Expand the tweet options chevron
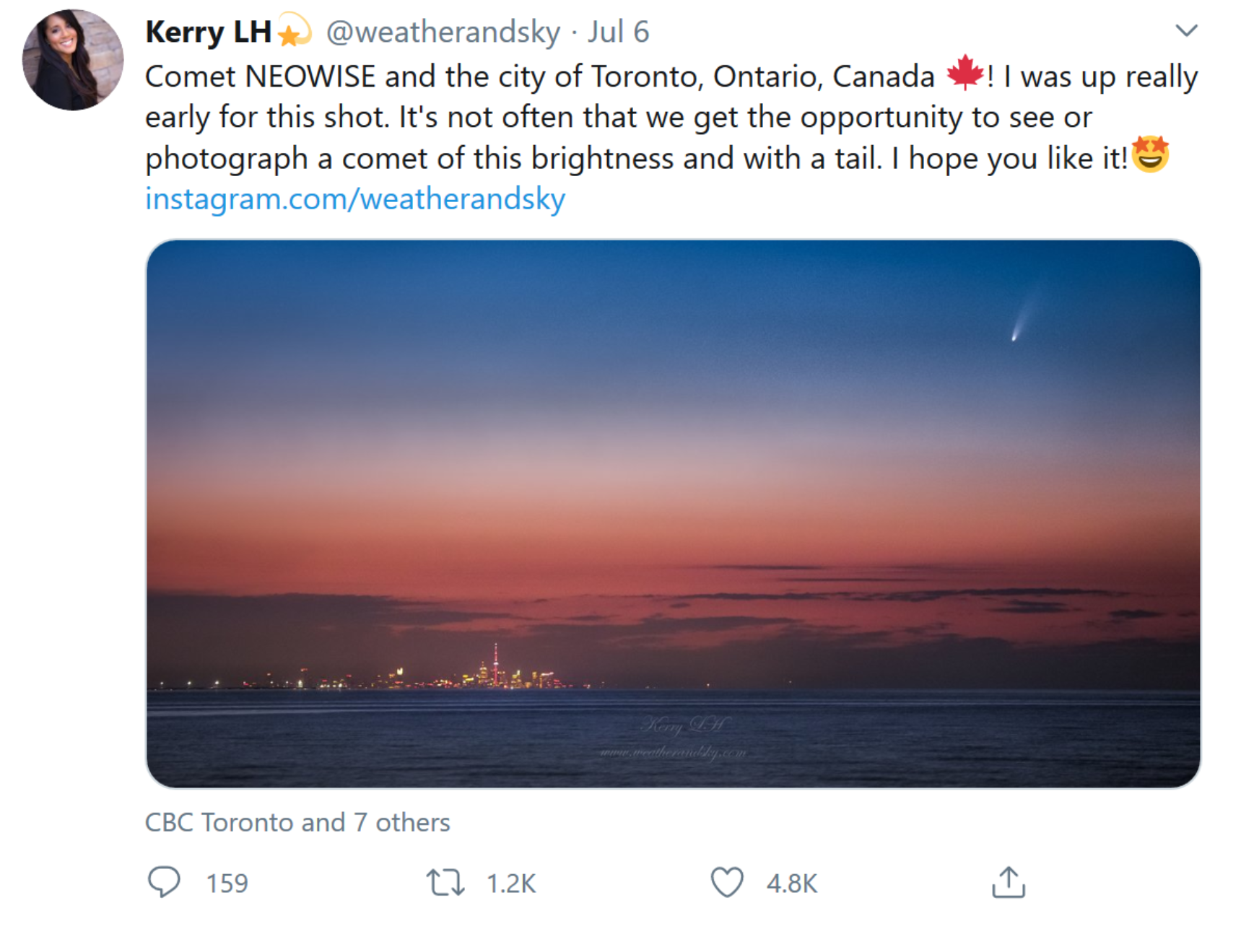The width and height of the screenshot is (1254, 952). pyautogui.click(x=1186, y=30)
